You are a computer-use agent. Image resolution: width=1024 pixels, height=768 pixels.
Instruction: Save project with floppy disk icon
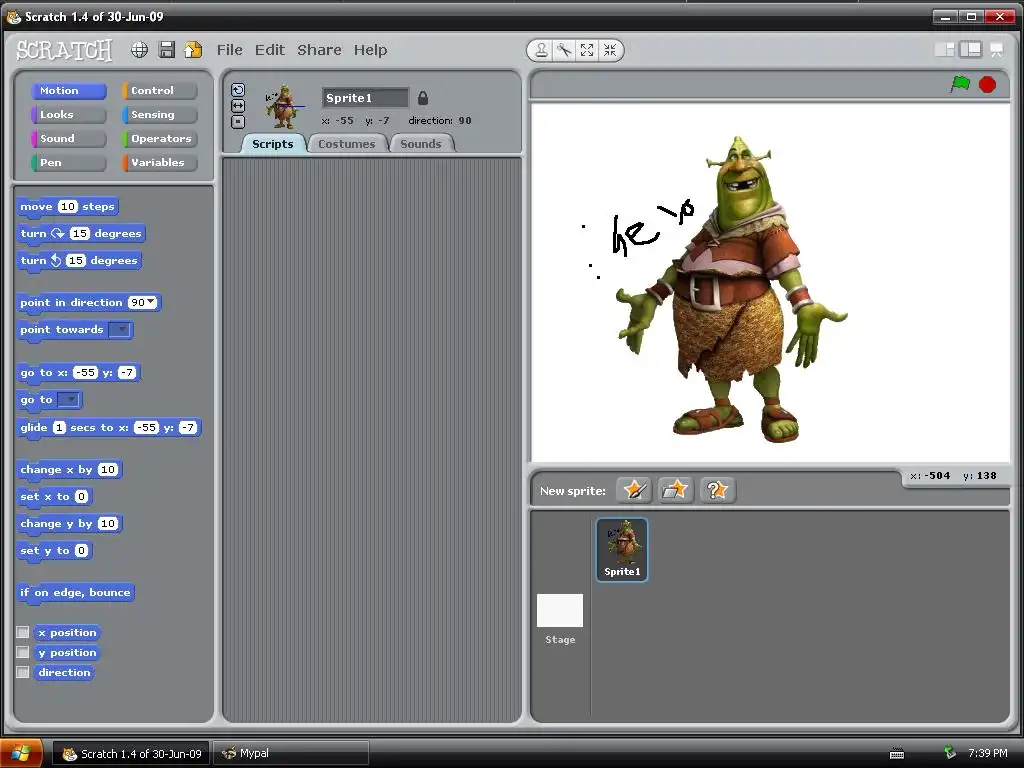pyautogui.click(x=167, y=50)
